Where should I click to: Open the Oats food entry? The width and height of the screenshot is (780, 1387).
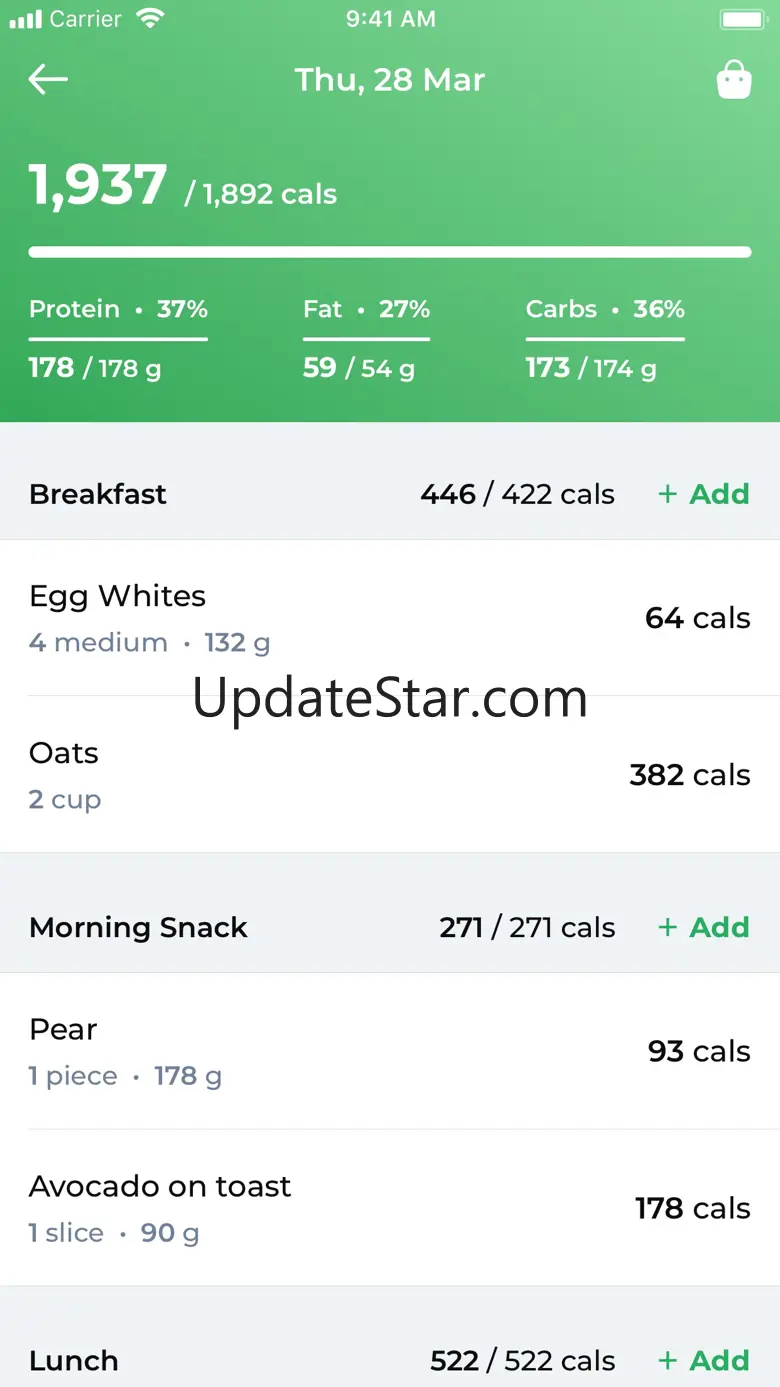click(x=389, y=775)
